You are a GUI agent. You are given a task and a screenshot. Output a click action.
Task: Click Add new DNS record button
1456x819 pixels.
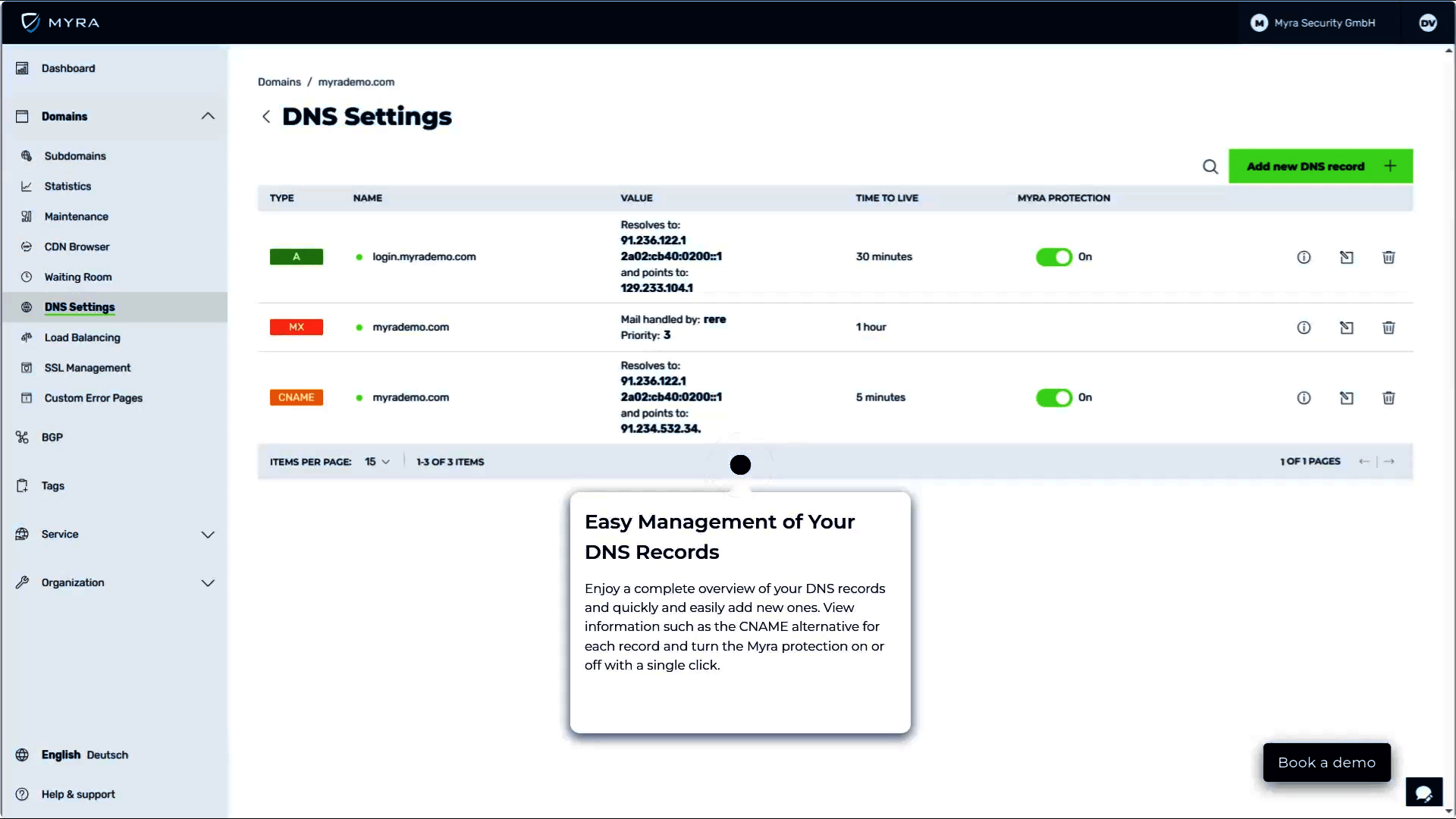pyautogui.click(x=1319, y=166)
